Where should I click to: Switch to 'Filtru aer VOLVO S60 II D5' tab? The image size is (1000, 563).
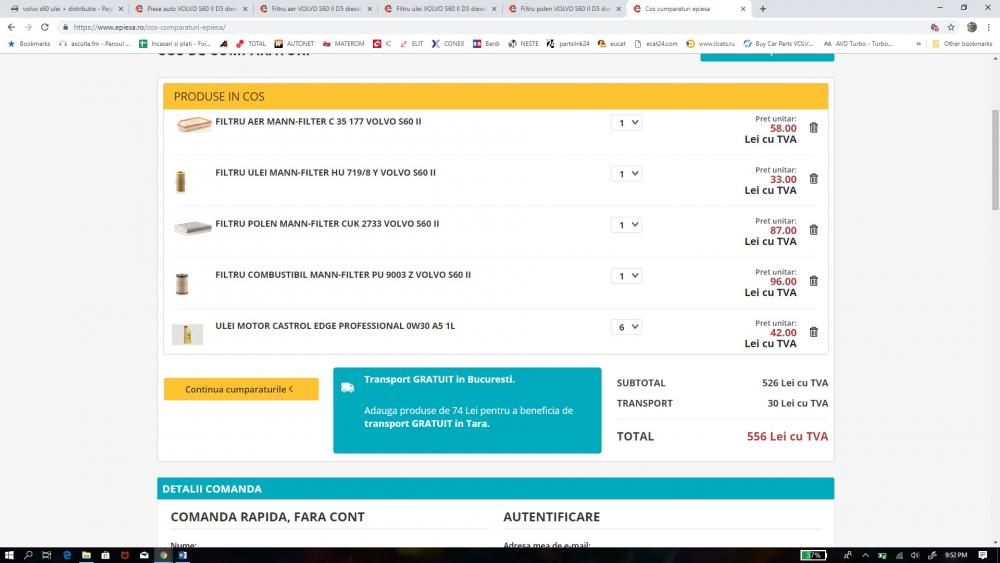click(x=314, y=9)
